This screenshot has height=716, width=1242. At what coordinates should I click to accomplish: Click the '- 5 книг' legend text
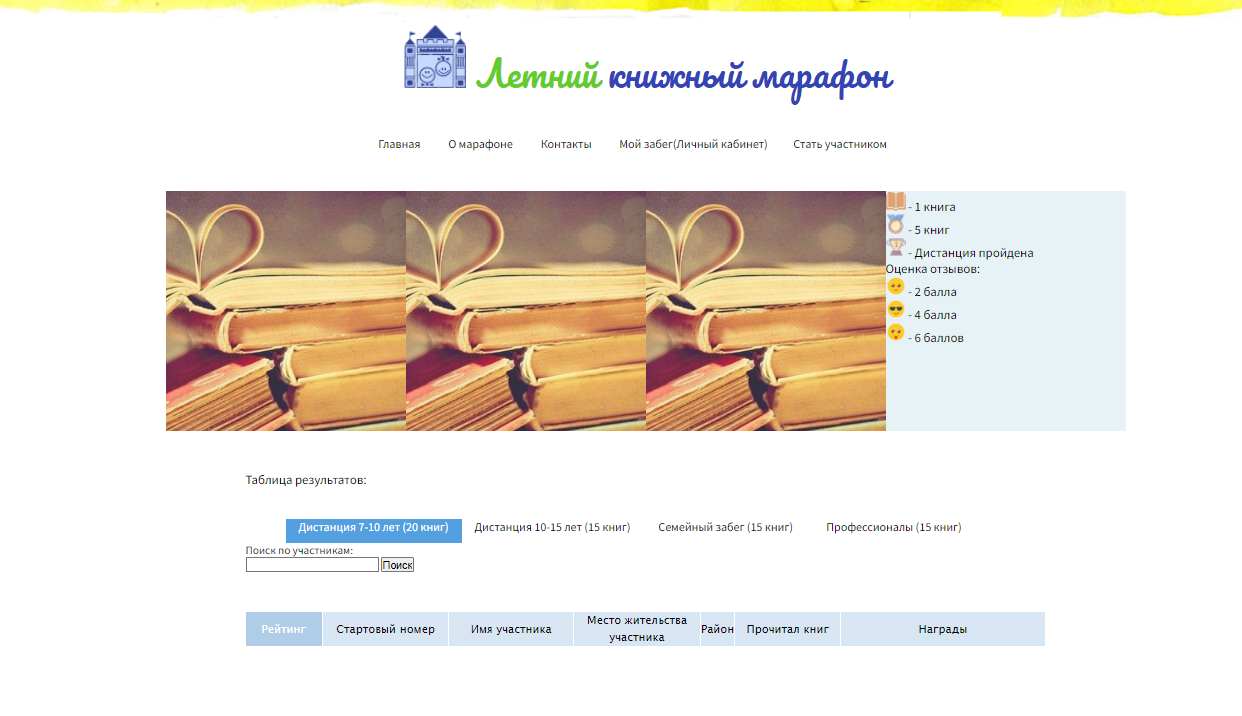929,230
